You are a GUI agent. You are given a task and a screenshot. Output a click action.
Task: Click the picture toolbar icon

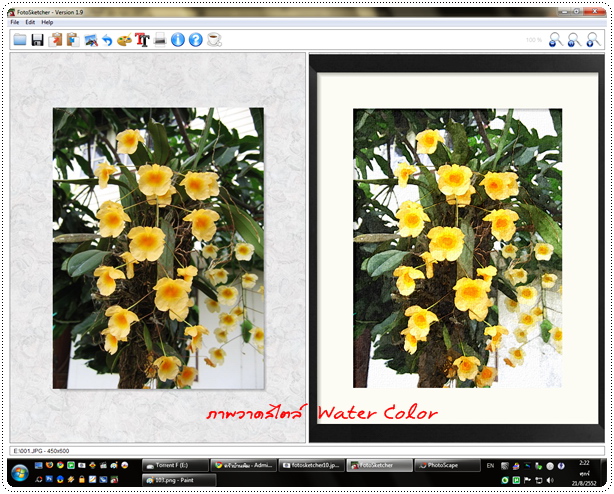[91, 40]
